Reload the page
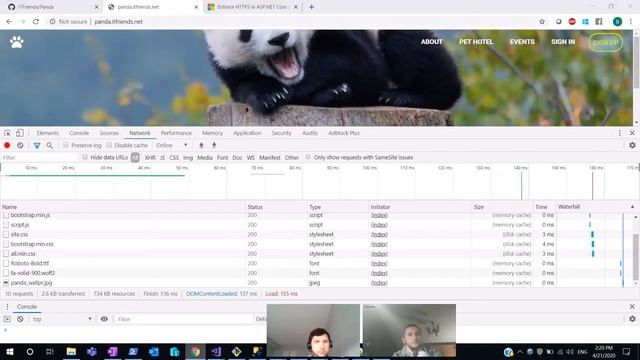 coord(36,22)
